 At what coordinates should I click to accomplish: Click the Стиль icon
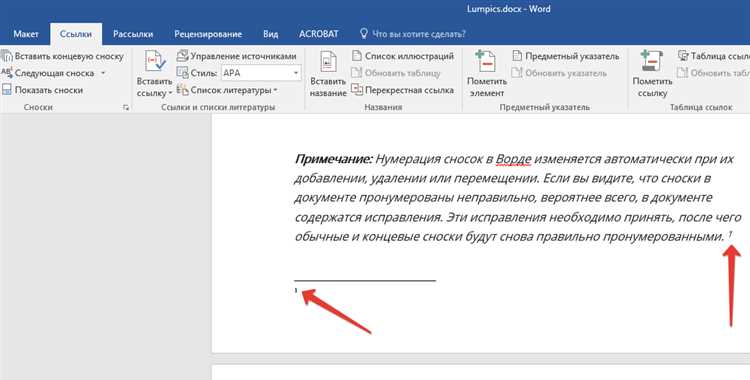pos(182,73)
